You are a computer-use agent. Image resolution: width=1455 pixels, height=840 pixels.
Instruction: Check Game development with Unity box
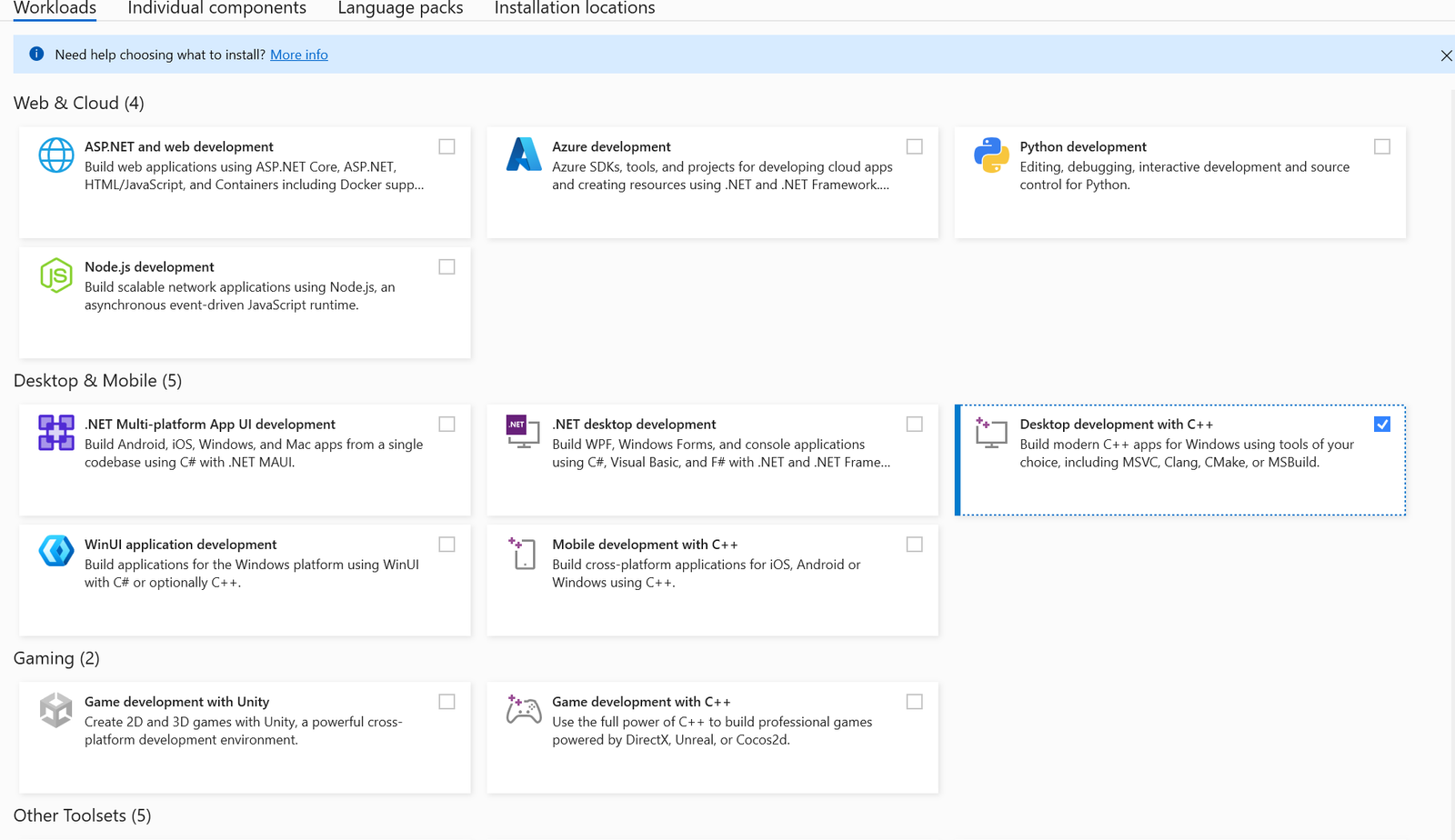(447, 701)
